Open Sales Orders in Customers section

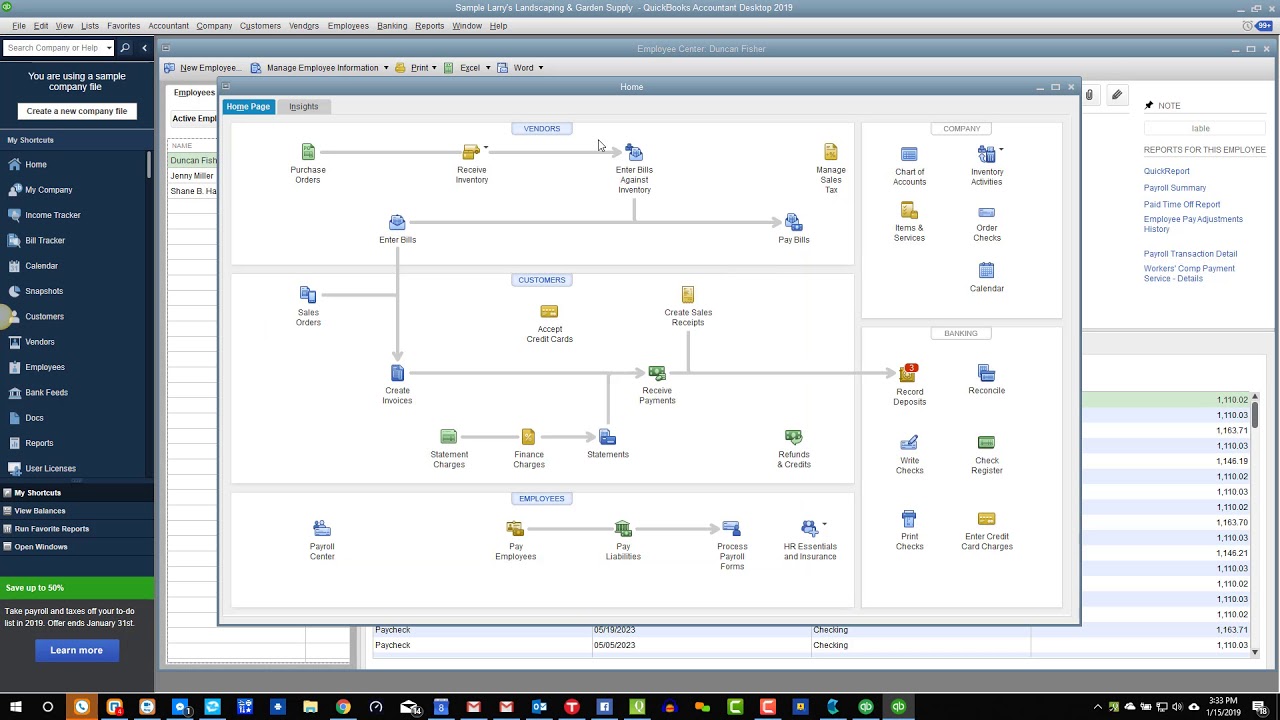(x=308, y=295)
